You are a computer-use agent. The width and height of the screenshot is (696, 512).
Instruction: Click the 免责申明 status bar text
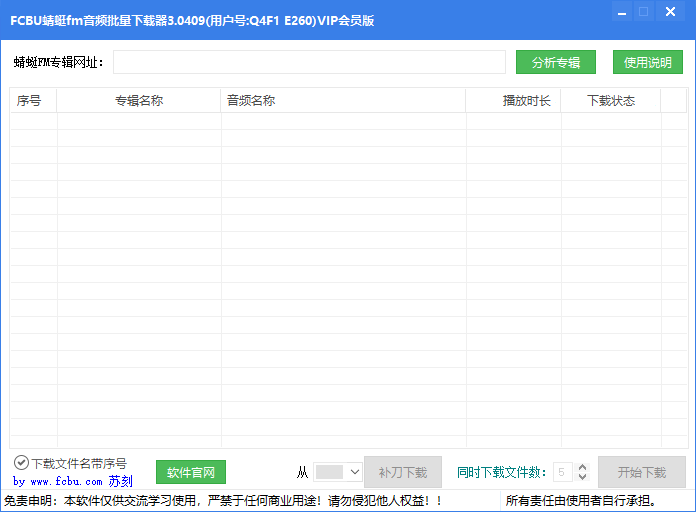(223, 500)
